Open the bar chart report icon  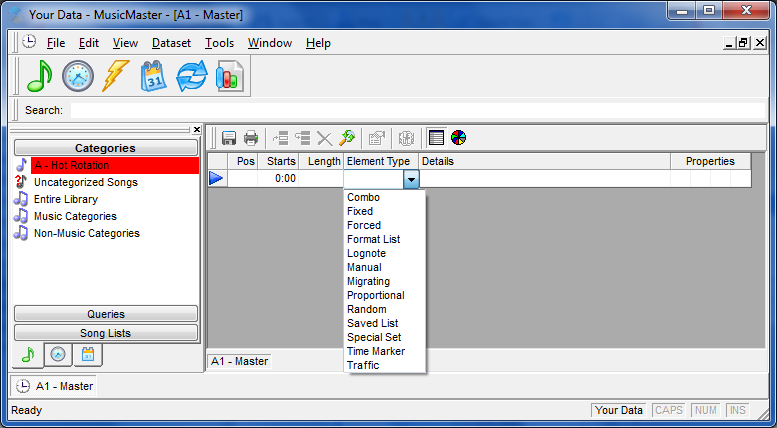(230, 76)
